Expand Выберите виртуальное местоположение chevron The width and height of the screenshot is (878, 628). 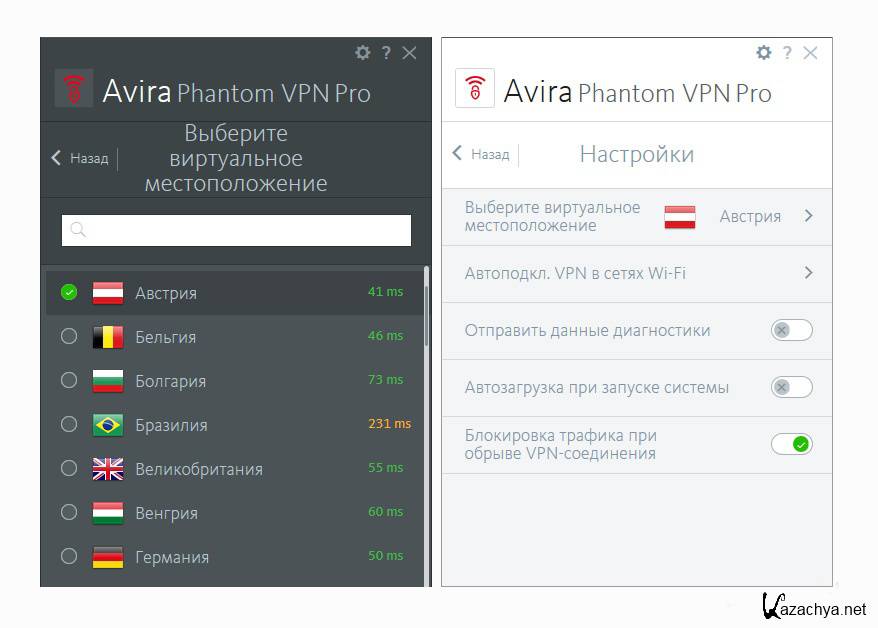point(808,216)
